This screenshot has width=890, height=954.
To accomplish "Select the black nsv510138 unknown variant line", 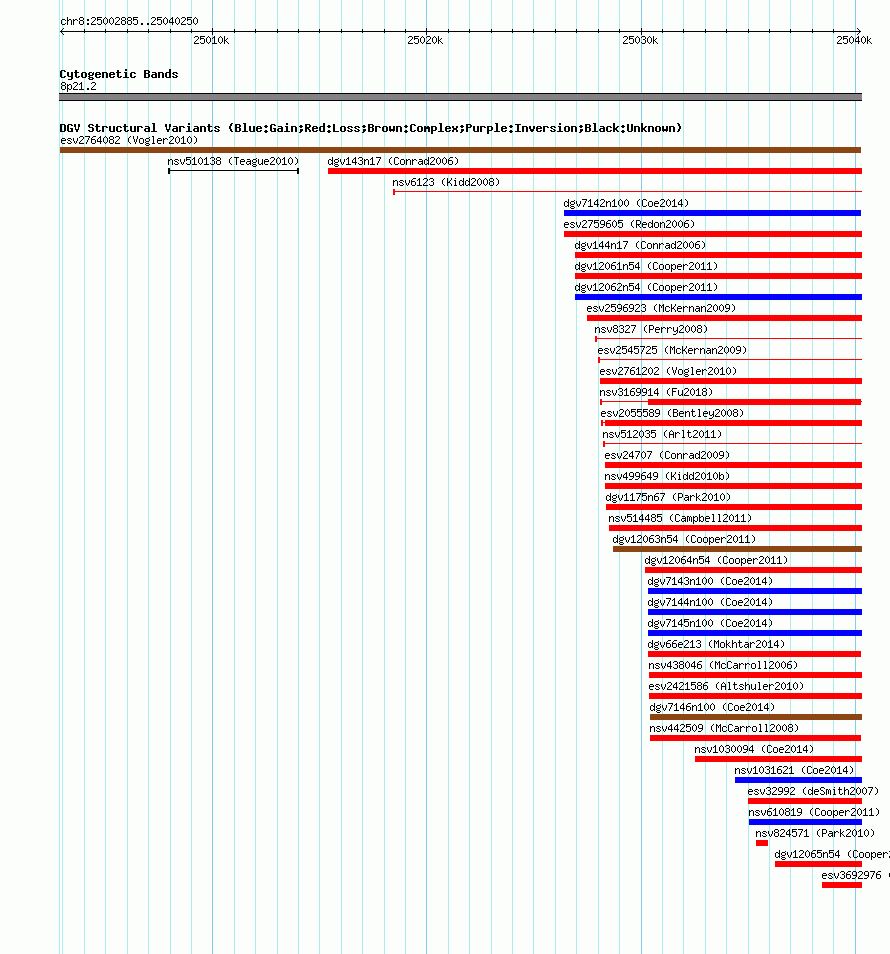I will click(234, 171).
